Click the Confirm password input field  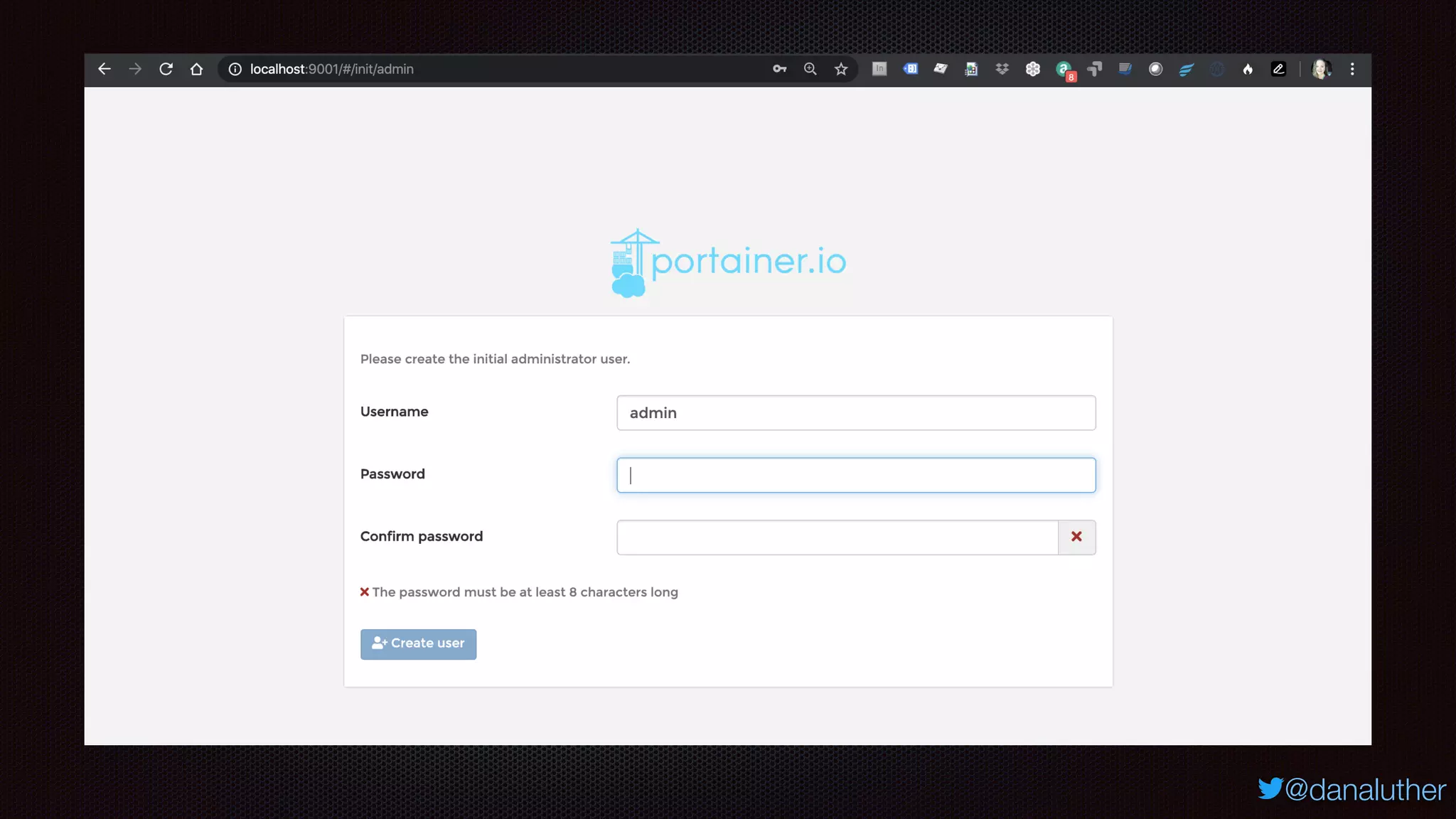point(837,537)
